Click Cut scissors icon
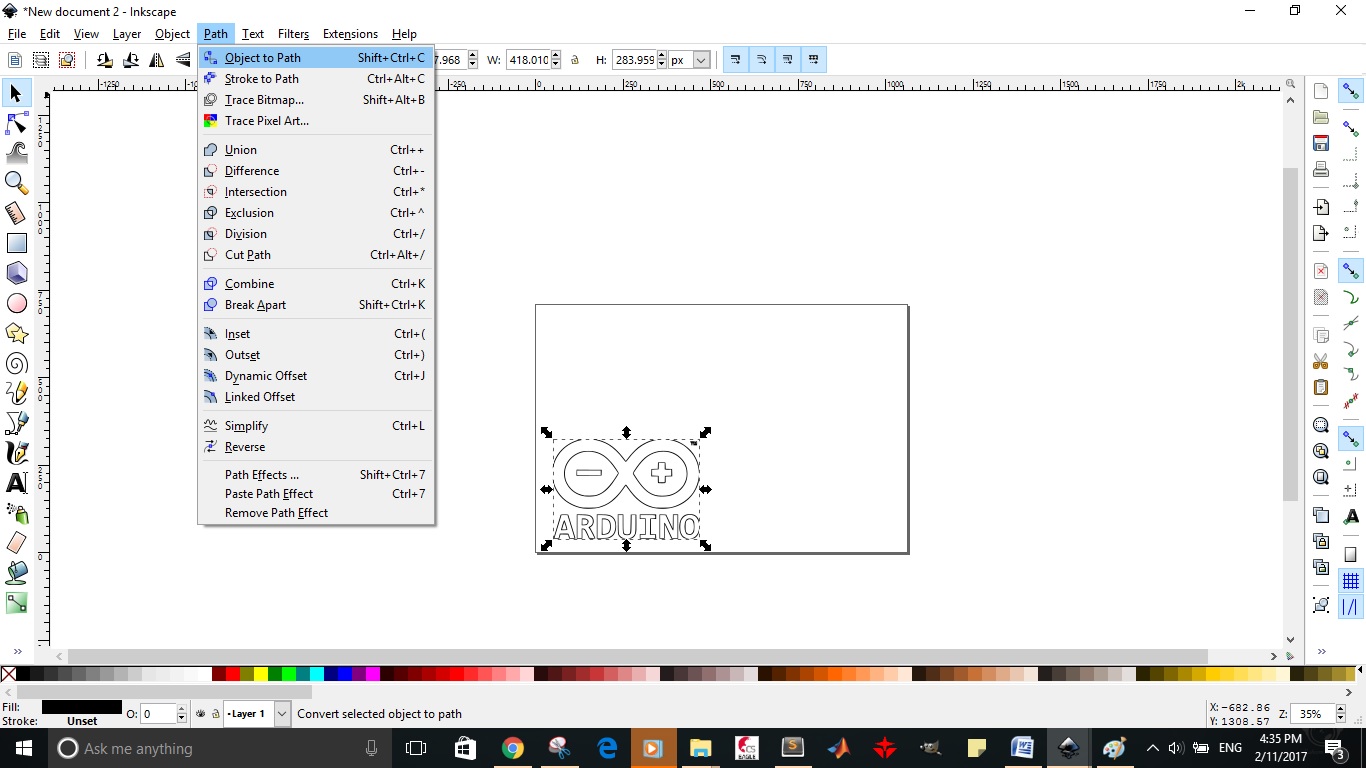This screenshot has width=1366, height=768. (1321, 361)
